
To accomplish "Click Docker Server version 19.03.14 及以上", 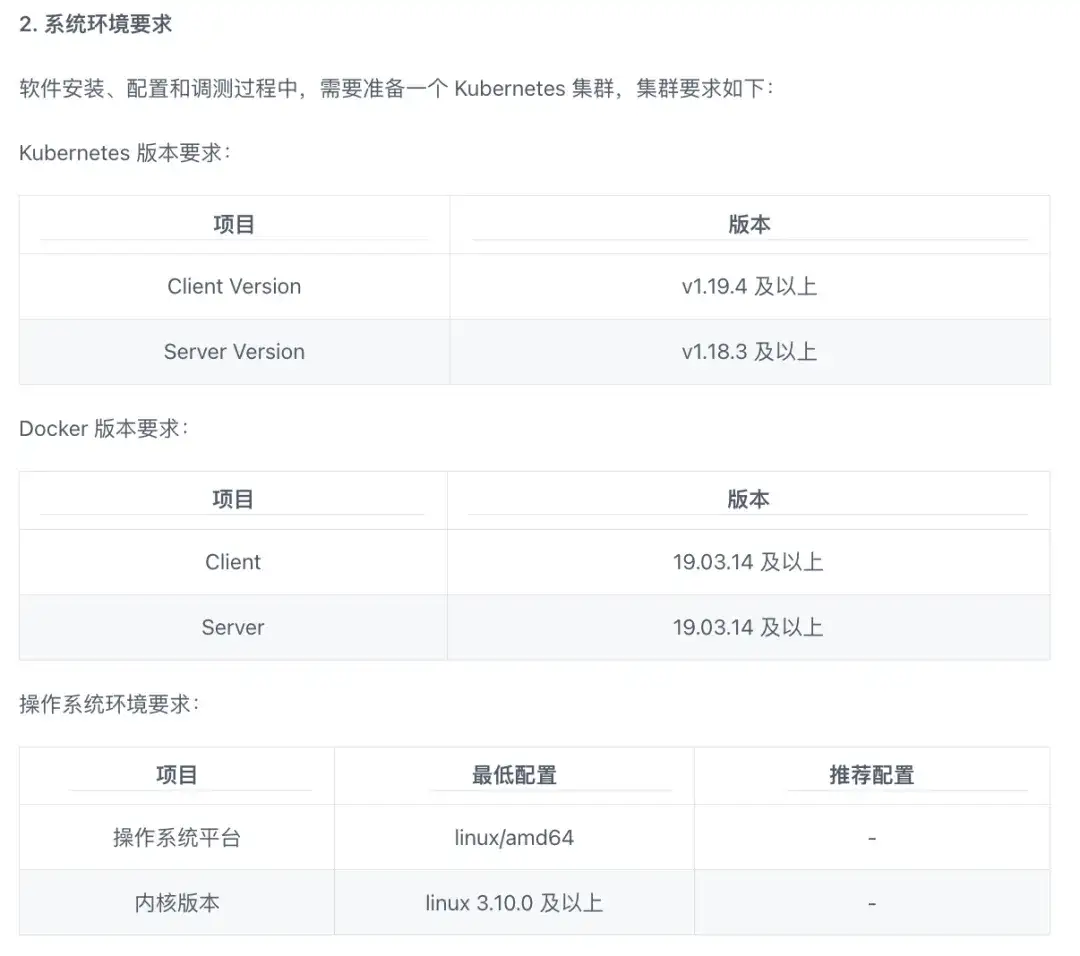I will (x=748, y=627).
